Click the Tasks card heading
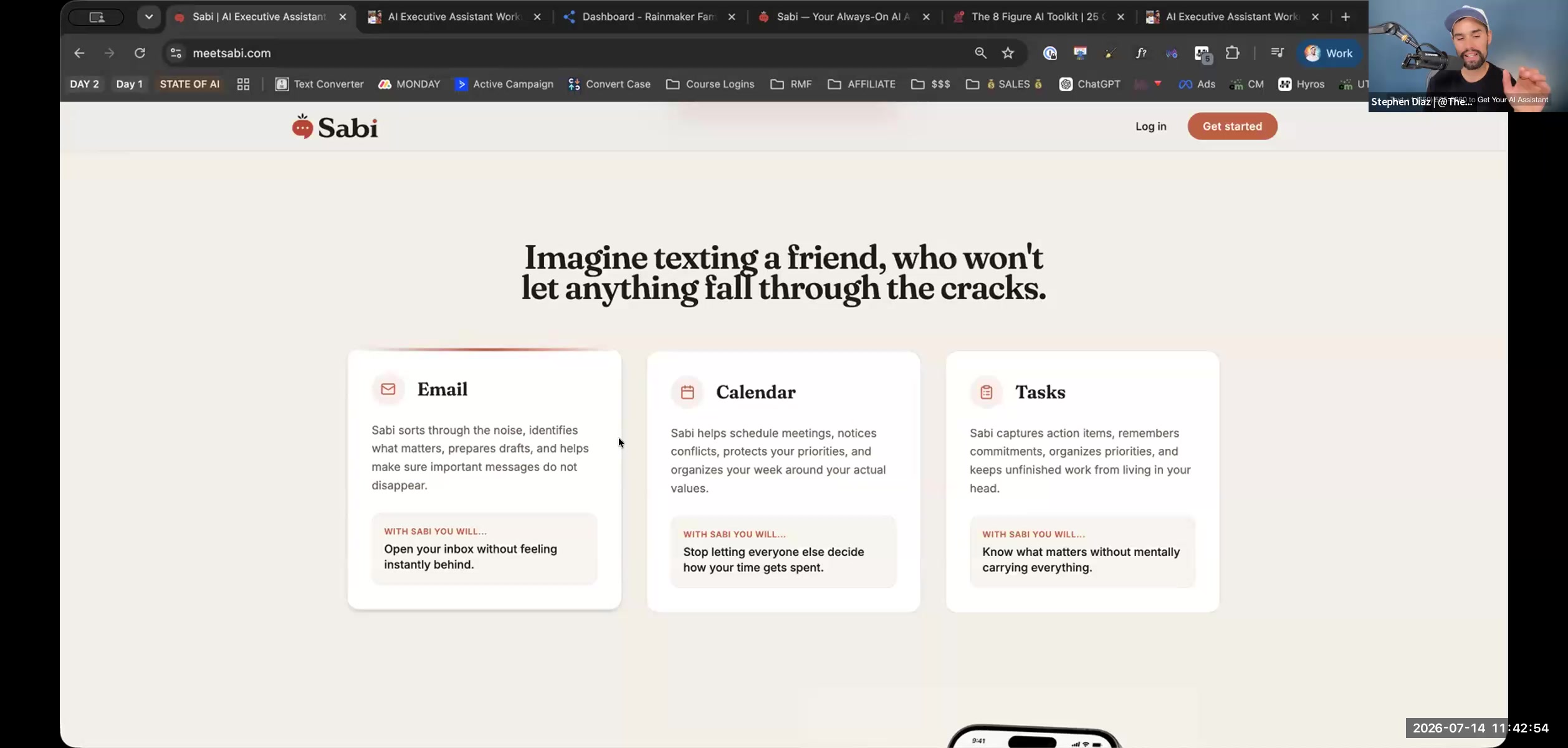 tap(1040, 393)
